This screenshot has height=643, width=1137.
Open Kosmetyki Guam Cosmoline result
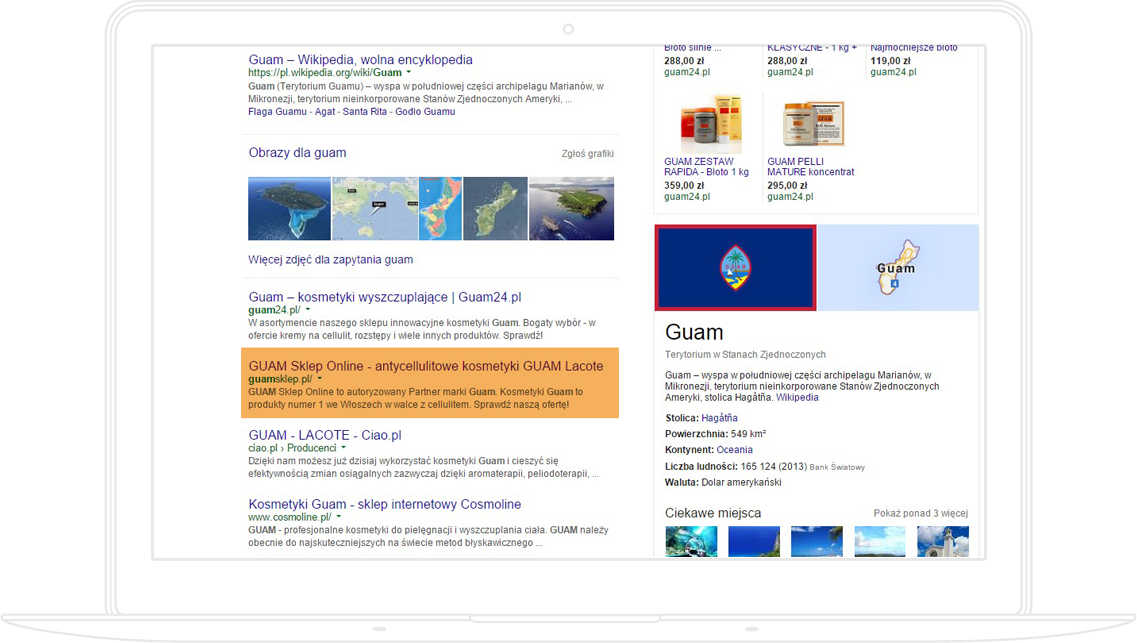pos(384,505)
